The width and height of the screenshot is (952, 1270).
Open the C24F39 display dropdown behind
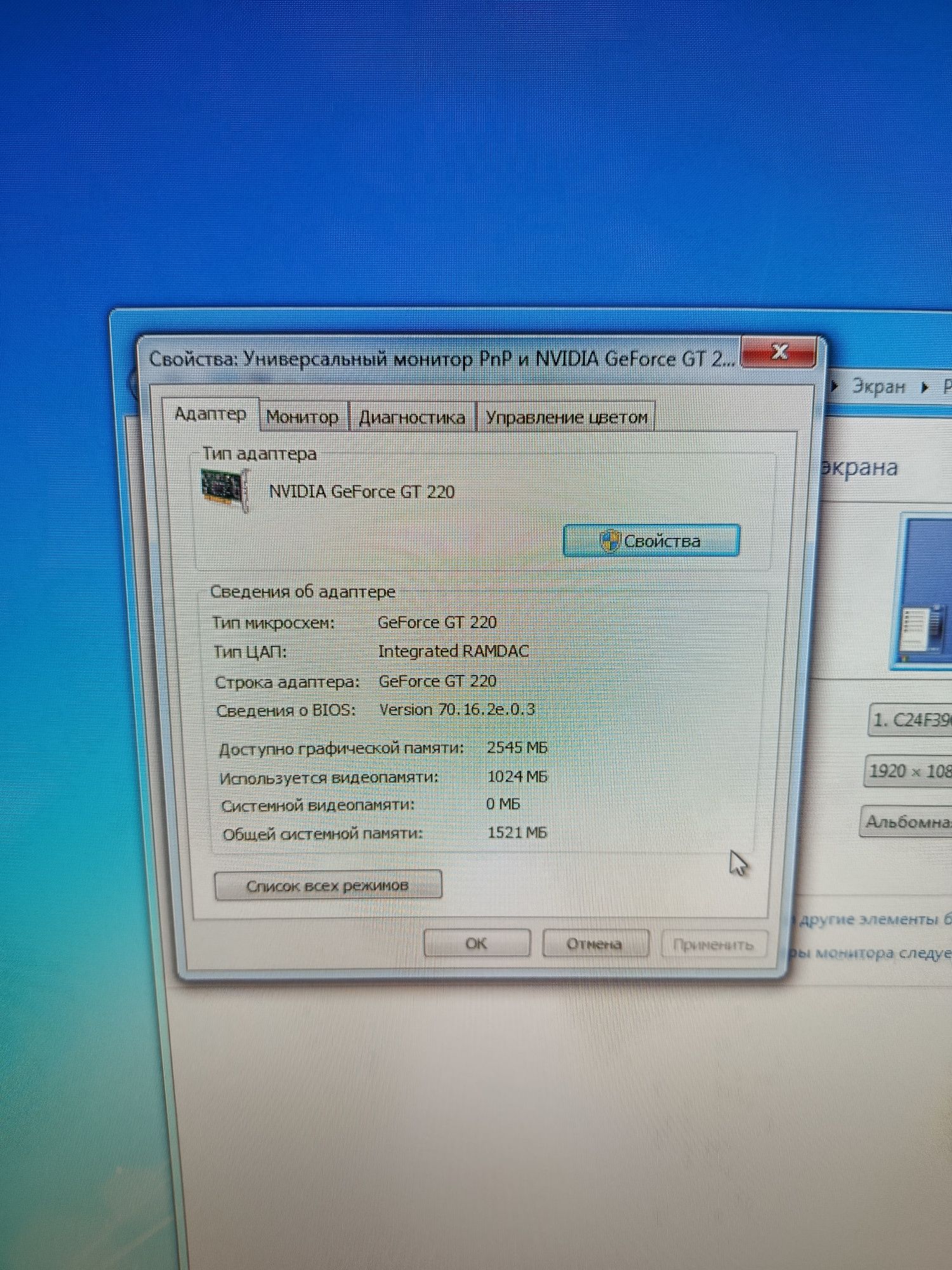point(910,720)
